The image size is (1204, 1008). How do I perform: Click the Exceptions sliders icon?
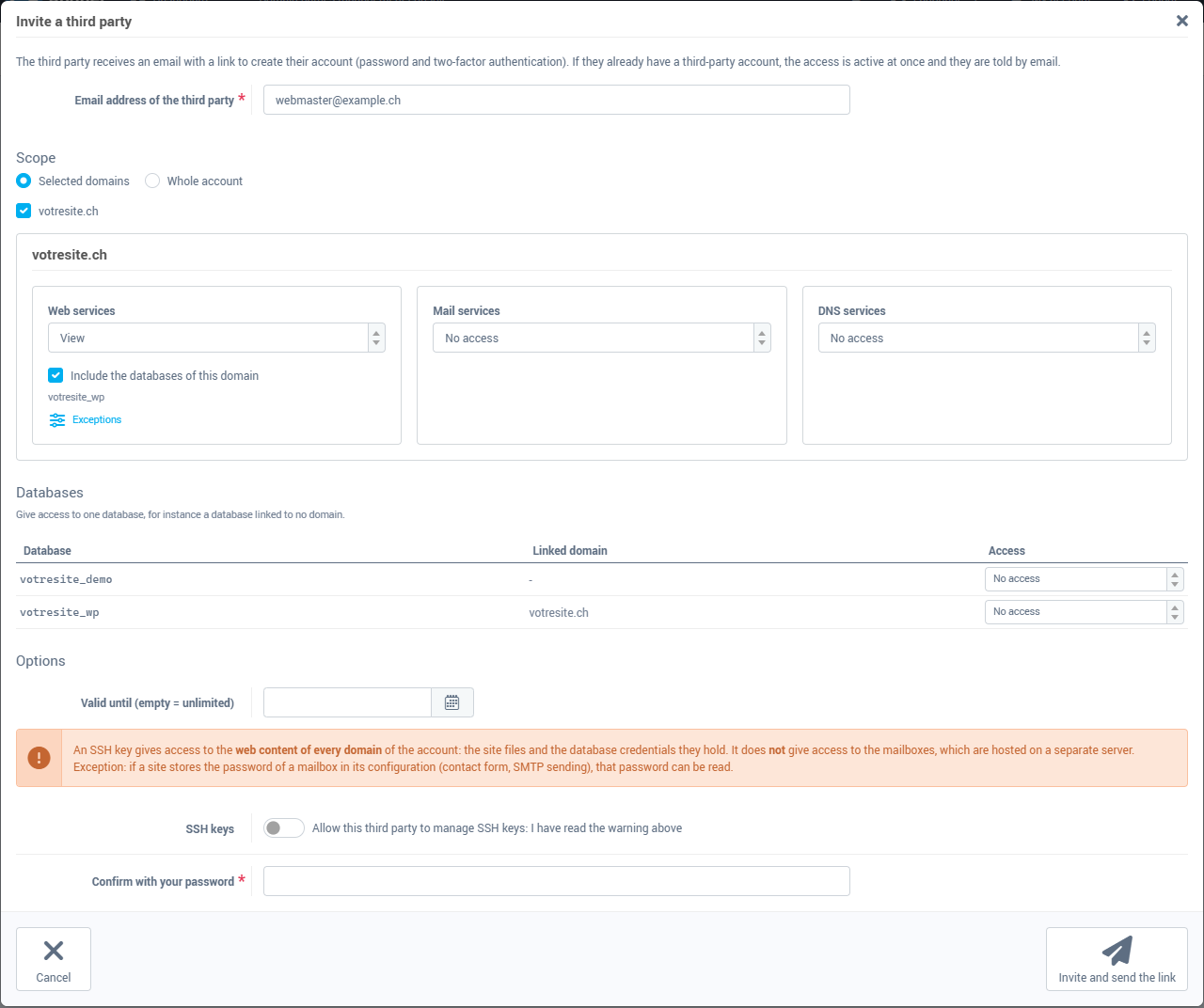[57, 420]
